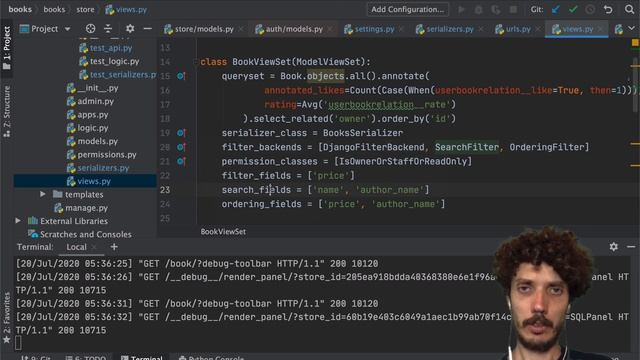
Task: Click BooksSerializer in serializer_class line
Action: click(x=363, y=133)
